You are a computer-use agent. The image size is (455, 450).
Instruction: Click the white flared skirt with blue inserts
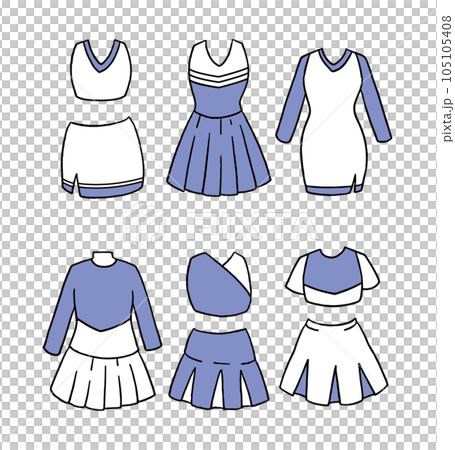pyautogui.click(x=334, y=362)
